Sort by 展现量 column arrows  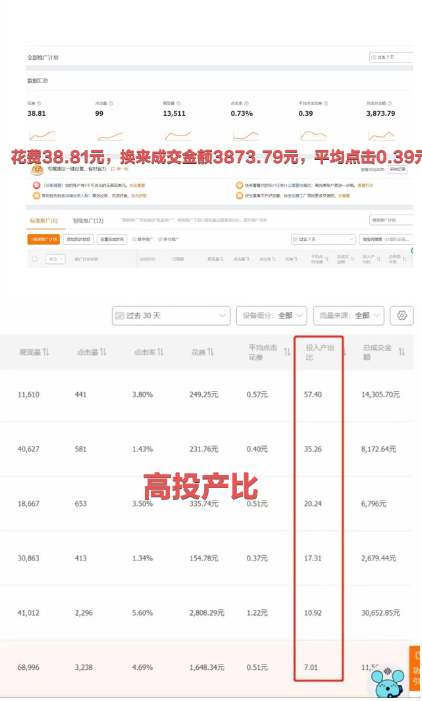46,352
